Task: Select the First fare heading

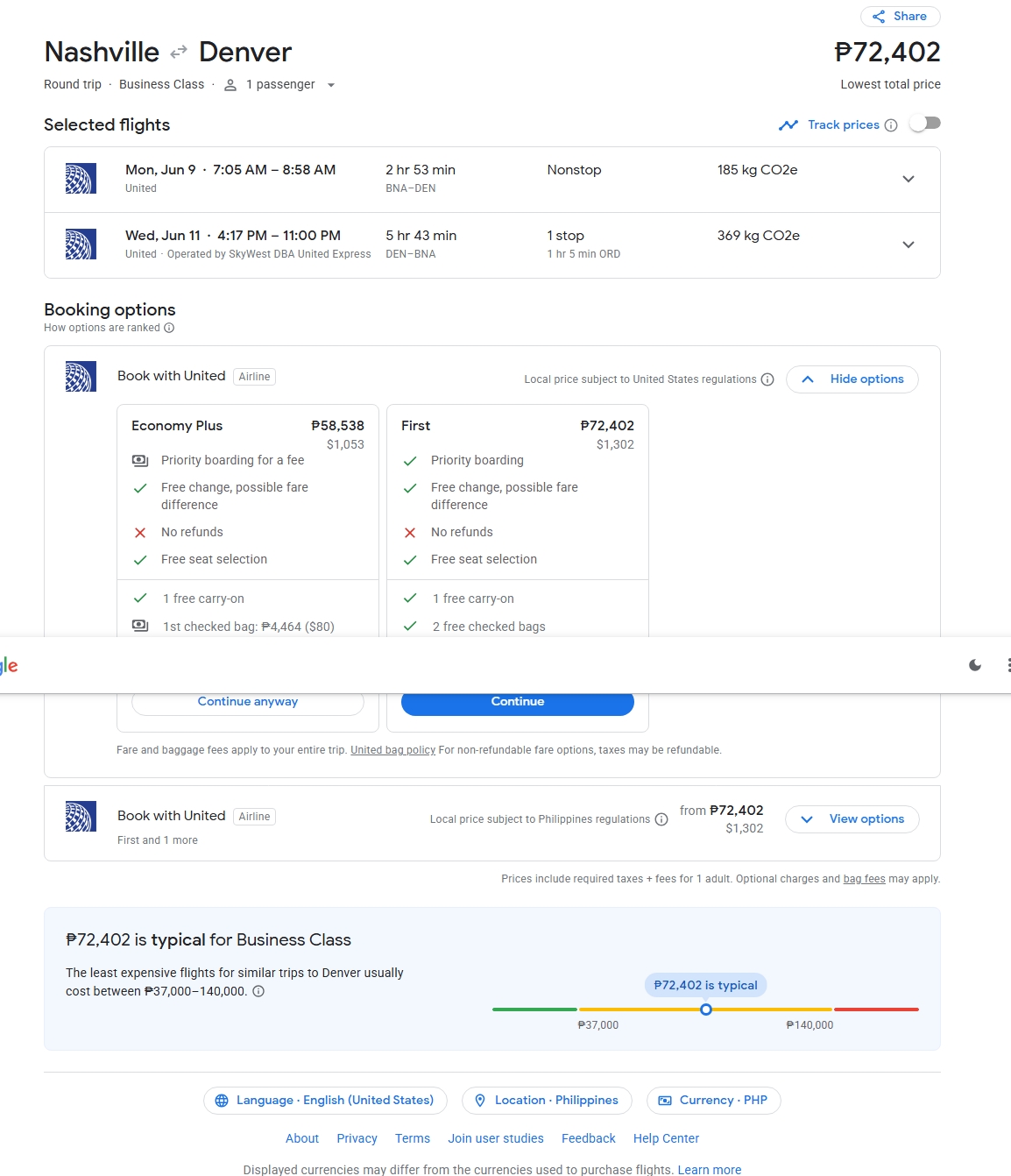Action: pos(416,426)
